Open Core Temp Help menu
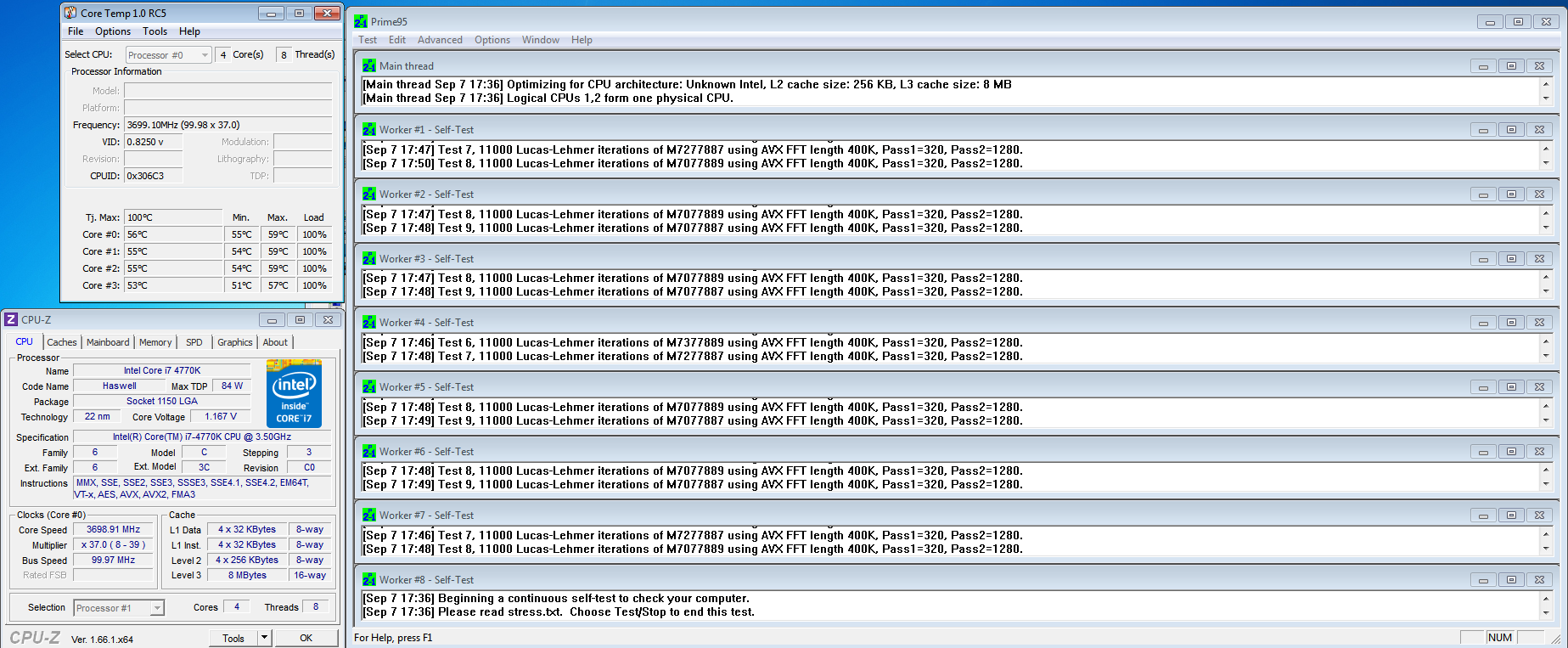Viewport: 1568px width, 648px height. (189, 31)
